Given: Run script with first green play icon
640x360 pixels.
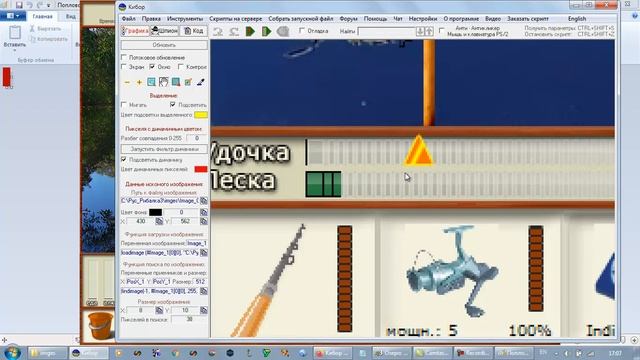Looking at the screenshot, I should 250,31.
